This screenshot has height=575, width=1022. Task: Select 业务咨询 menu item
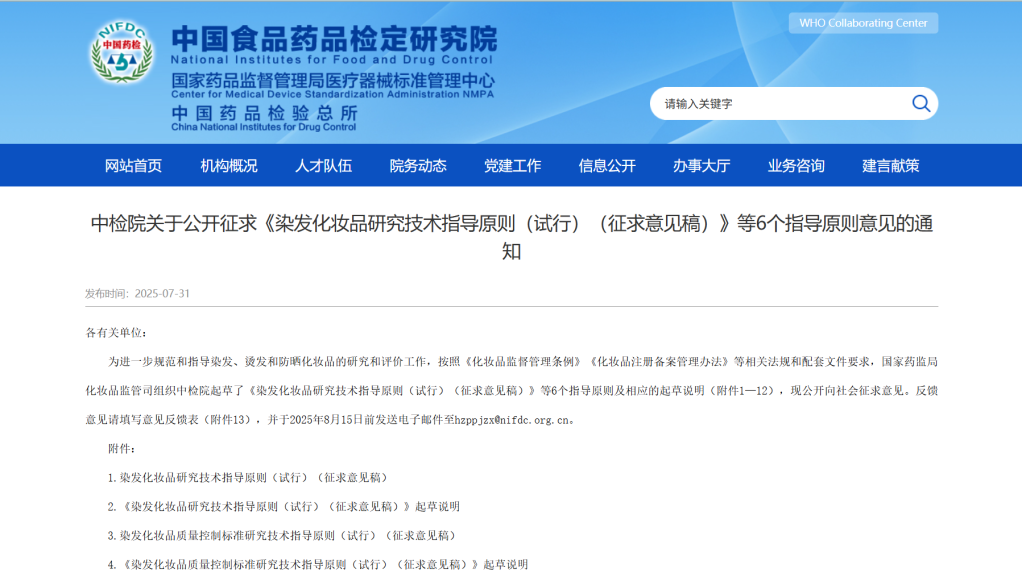click(796, 166)
